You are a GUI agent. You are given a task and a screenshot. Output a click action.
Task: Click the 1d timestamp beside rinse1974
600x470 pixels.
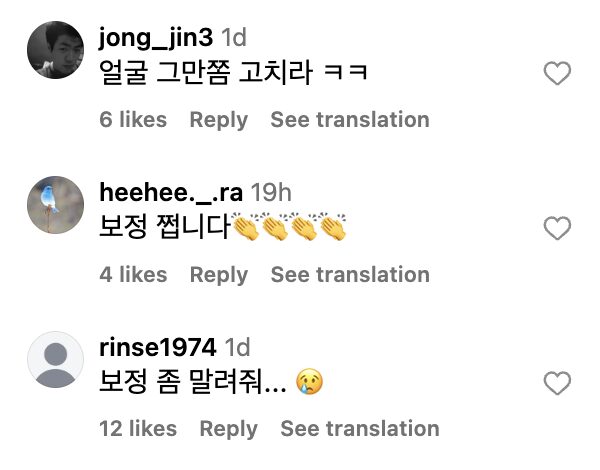click(237, 348)
